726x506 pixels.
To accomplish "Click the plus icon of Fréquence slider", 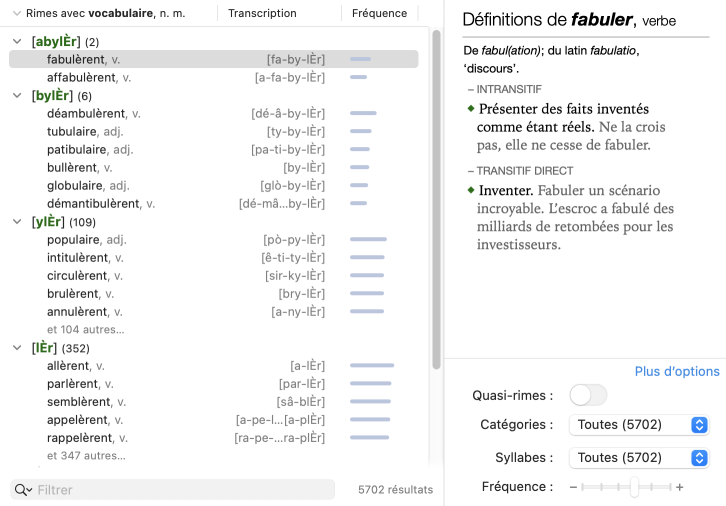I will [680, 487].
